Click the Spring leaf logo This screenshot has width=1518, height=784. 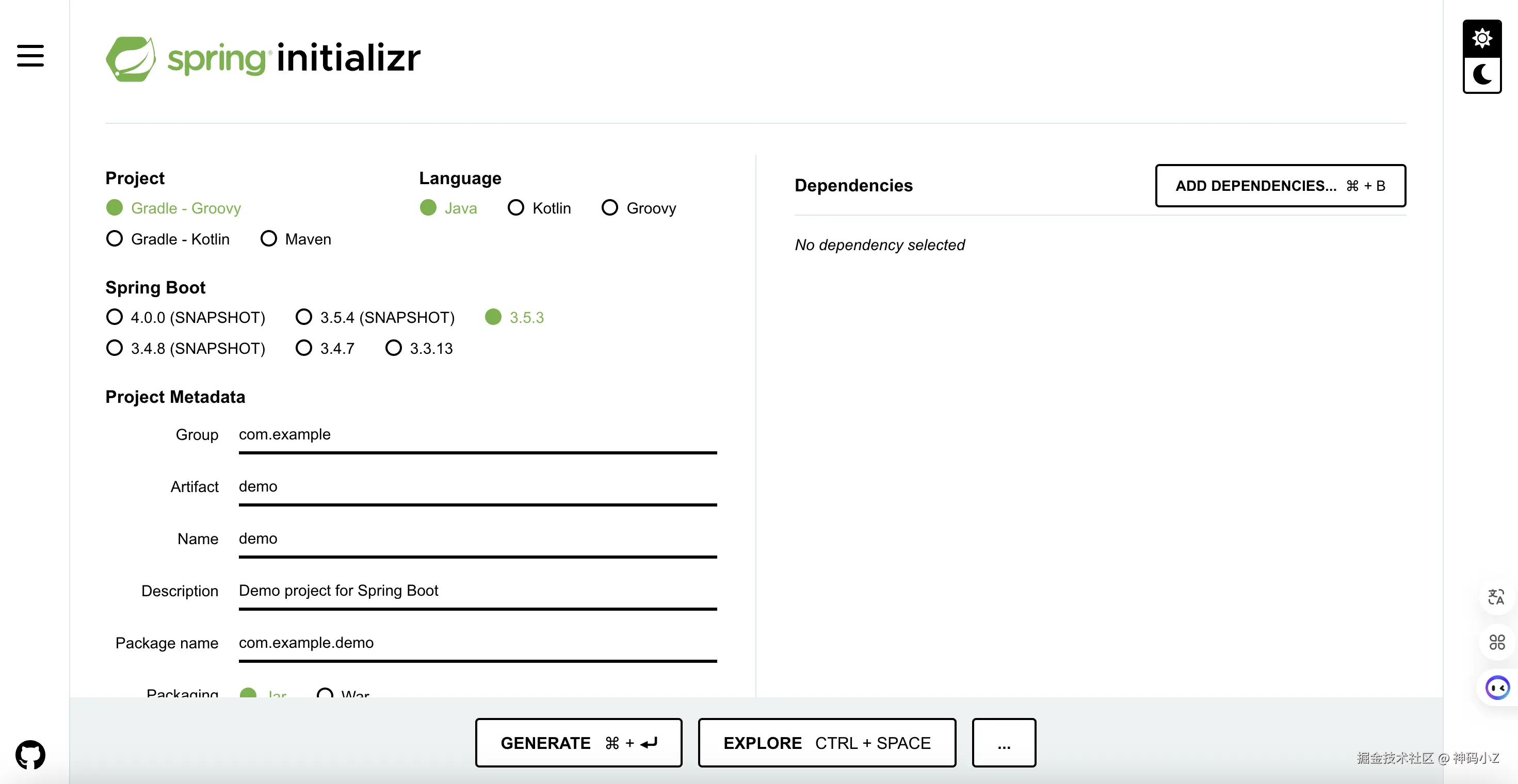(131, 59)
